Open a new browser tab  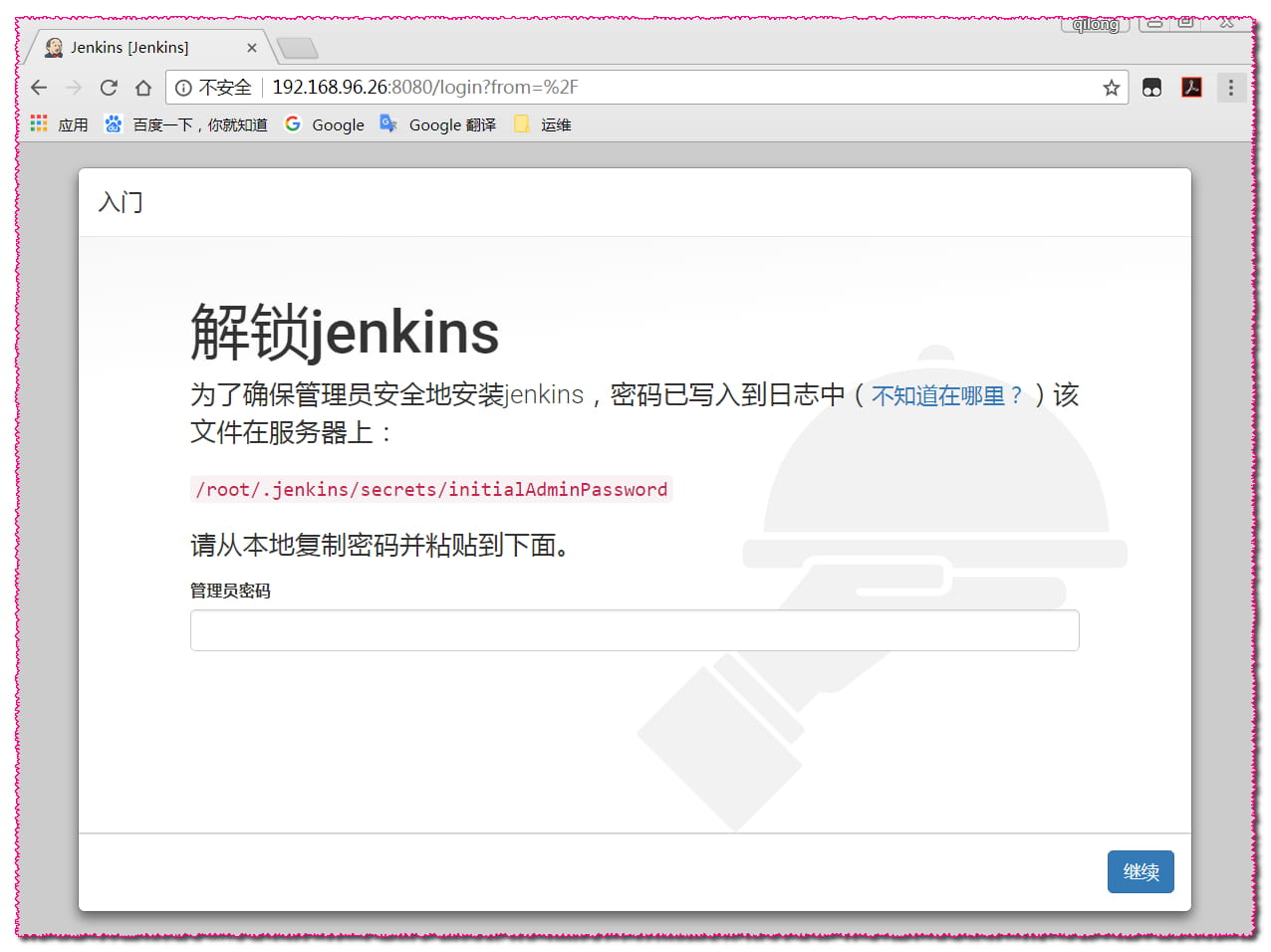297,48
